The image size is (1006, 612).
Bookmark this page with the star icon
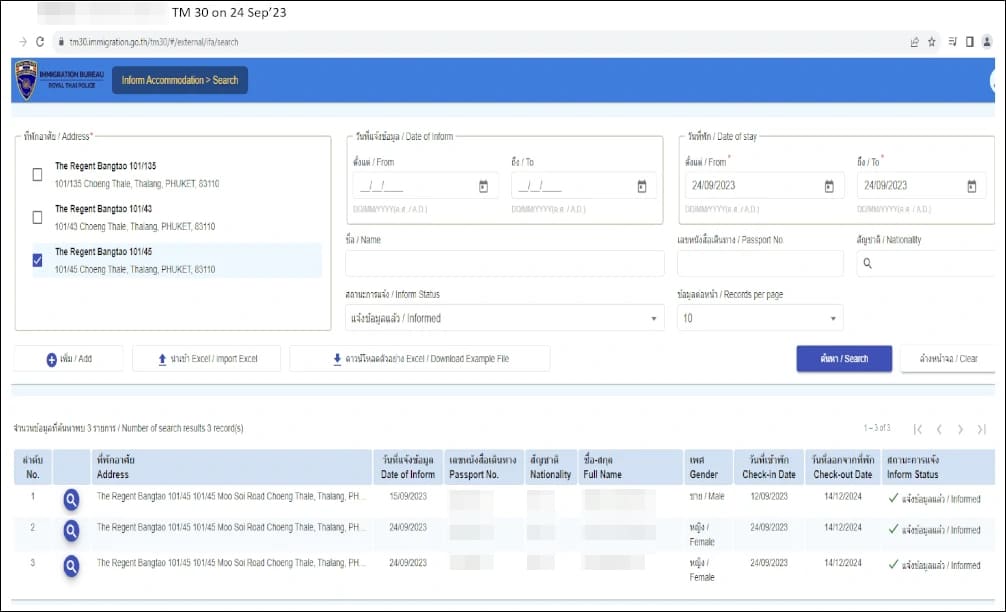click(932, 42)
